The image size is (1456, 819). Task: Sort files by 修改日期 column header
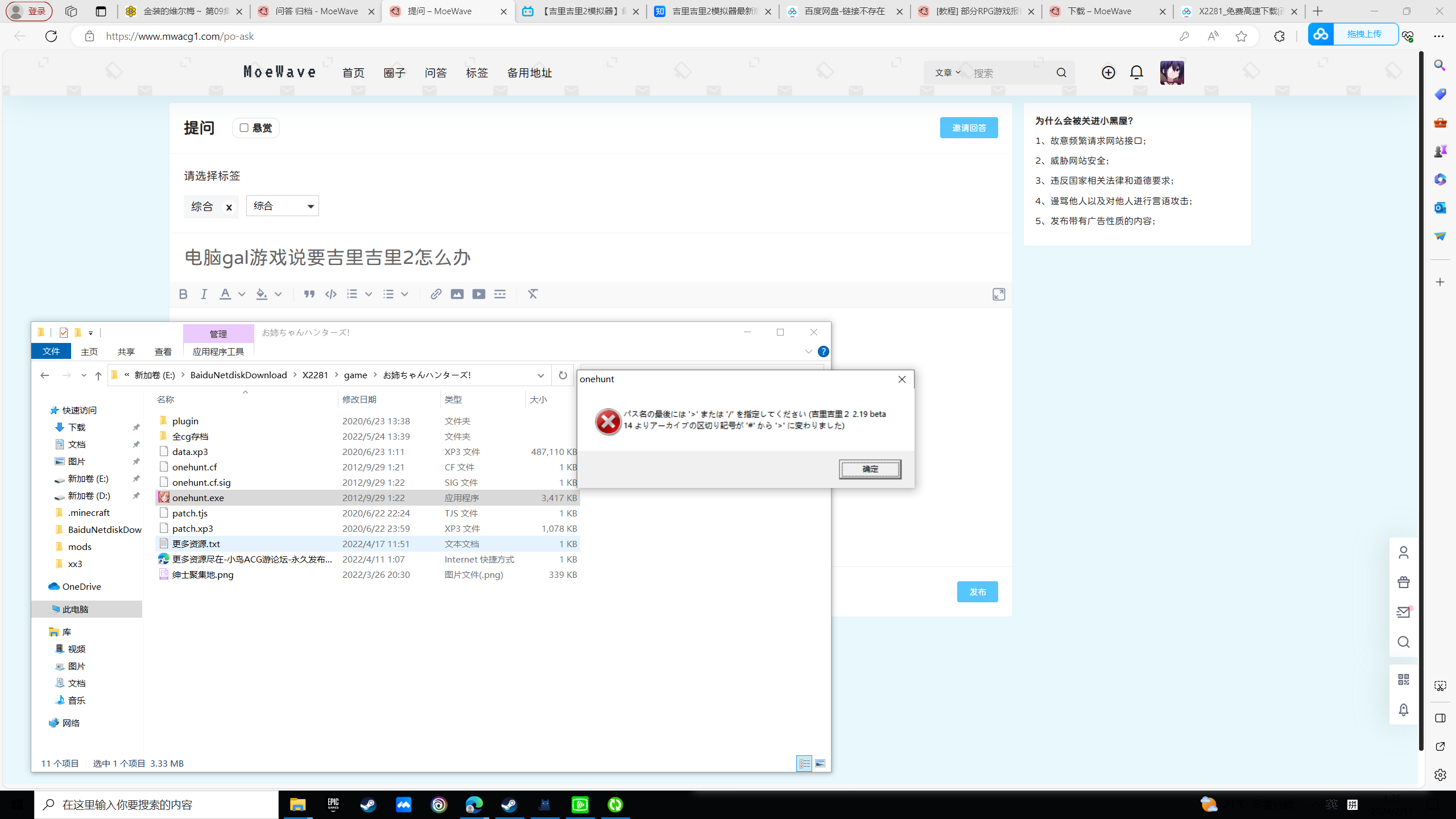pos(359,399)
